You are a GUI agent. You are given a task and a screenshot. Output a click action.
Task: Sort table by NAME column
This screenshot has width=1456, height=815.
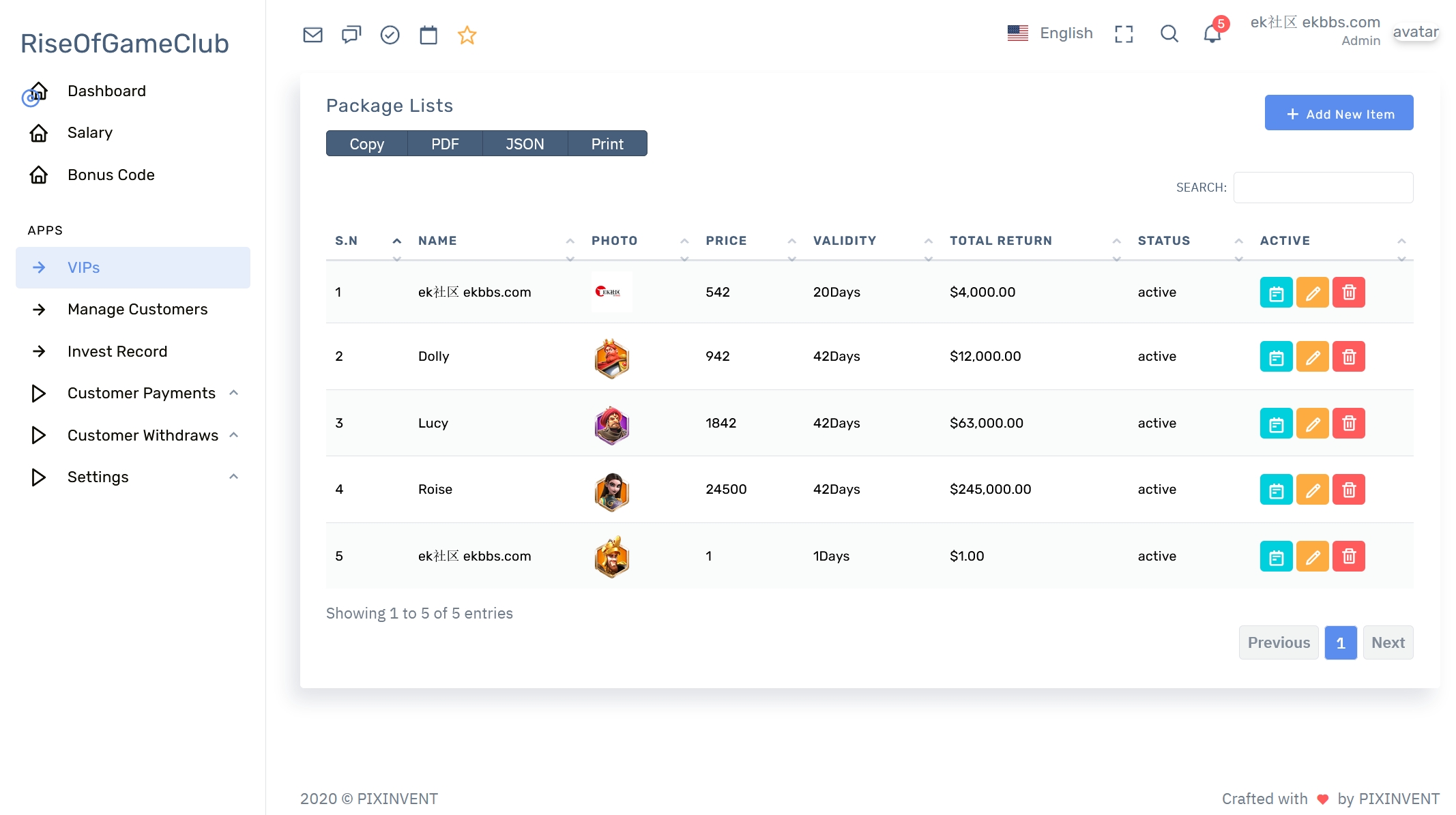click(x=496, y=241)
